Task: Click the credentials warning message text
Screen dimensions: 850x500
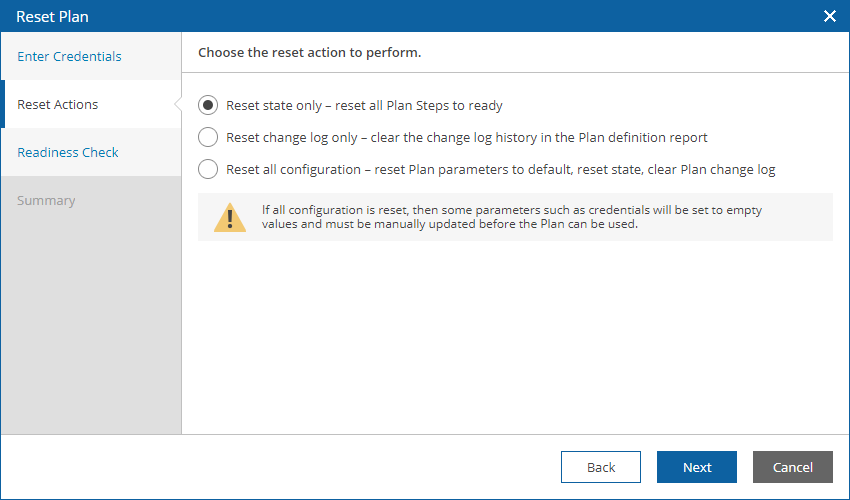Action: 512,217
